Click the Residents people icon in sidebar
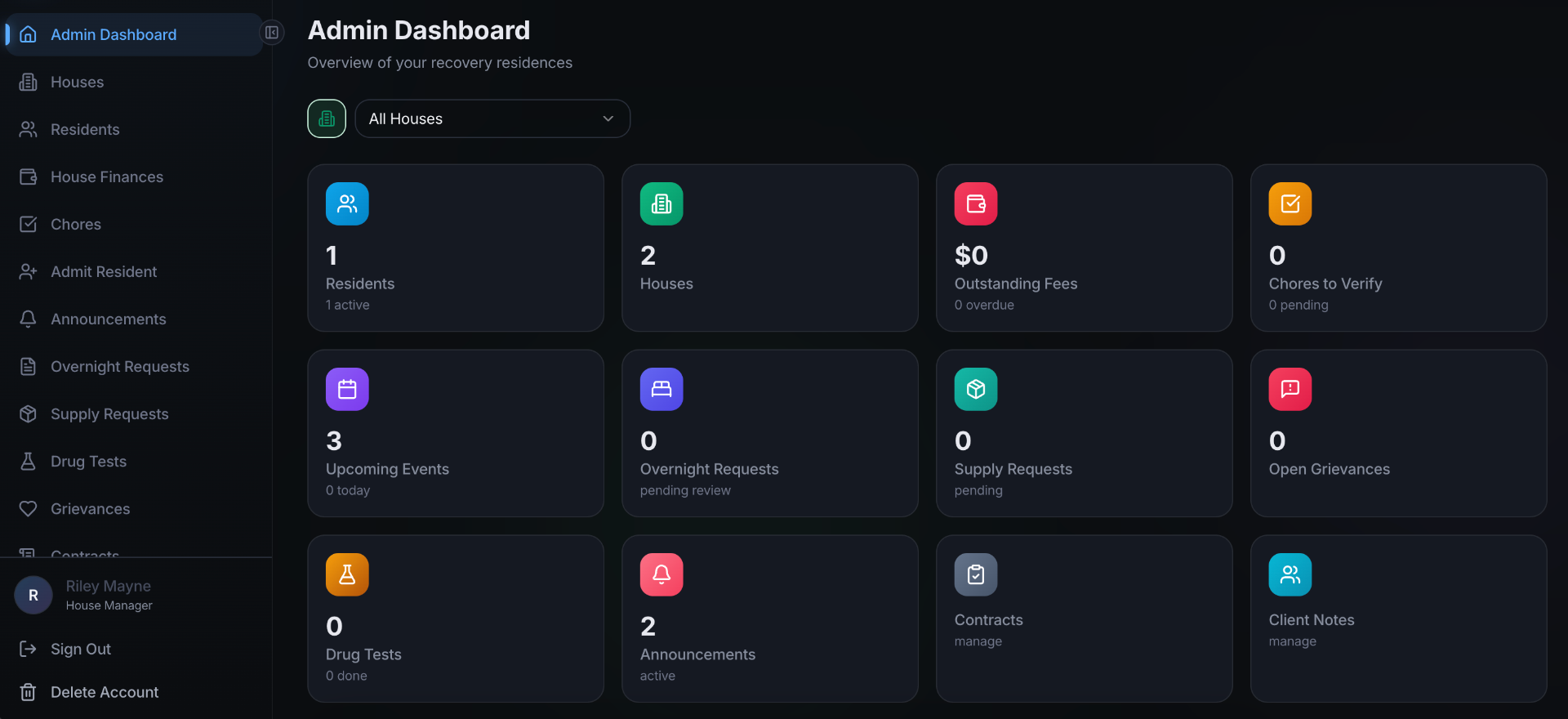The width and height of the screenshot is (1568, 719). click(x=28, y=129)
